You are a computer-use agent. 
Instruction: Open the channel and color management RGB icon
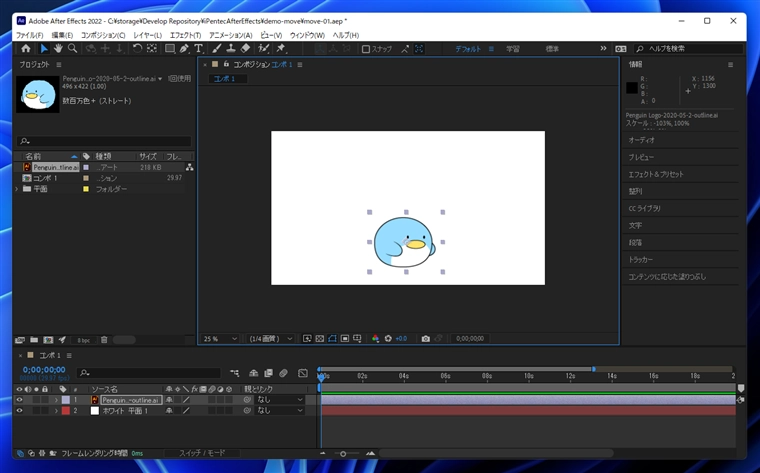pos(375,339)
